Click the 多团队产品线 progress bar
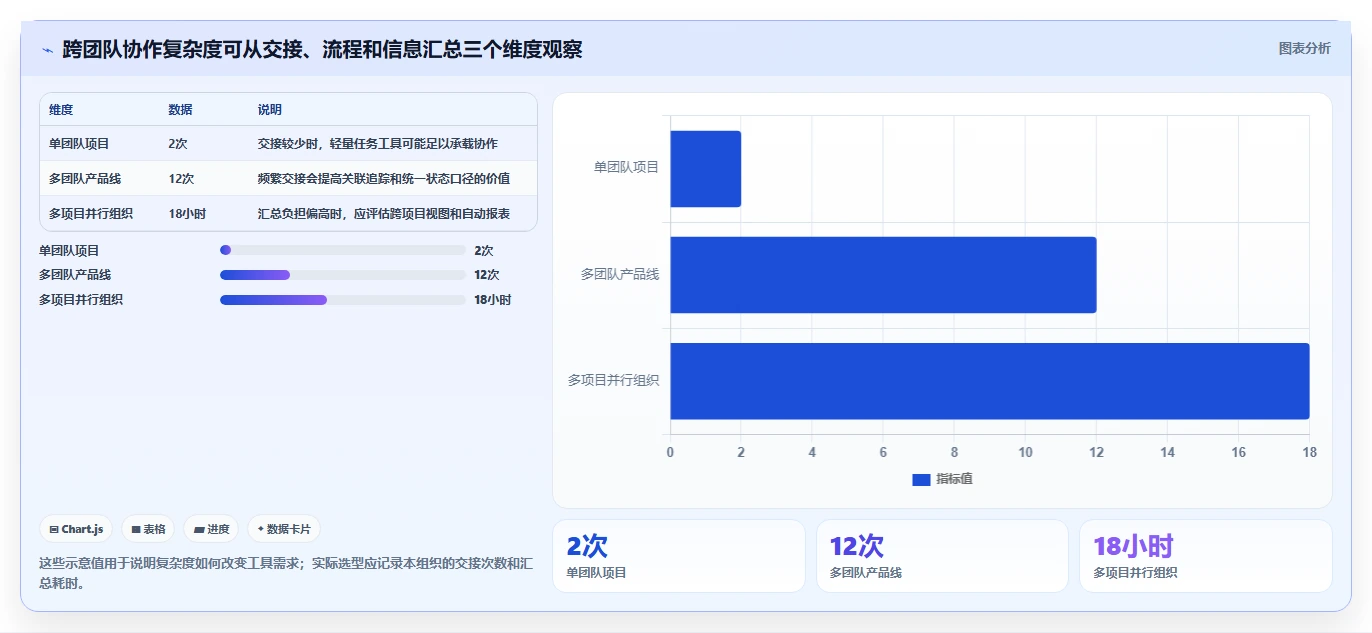 tap(343, 275)
